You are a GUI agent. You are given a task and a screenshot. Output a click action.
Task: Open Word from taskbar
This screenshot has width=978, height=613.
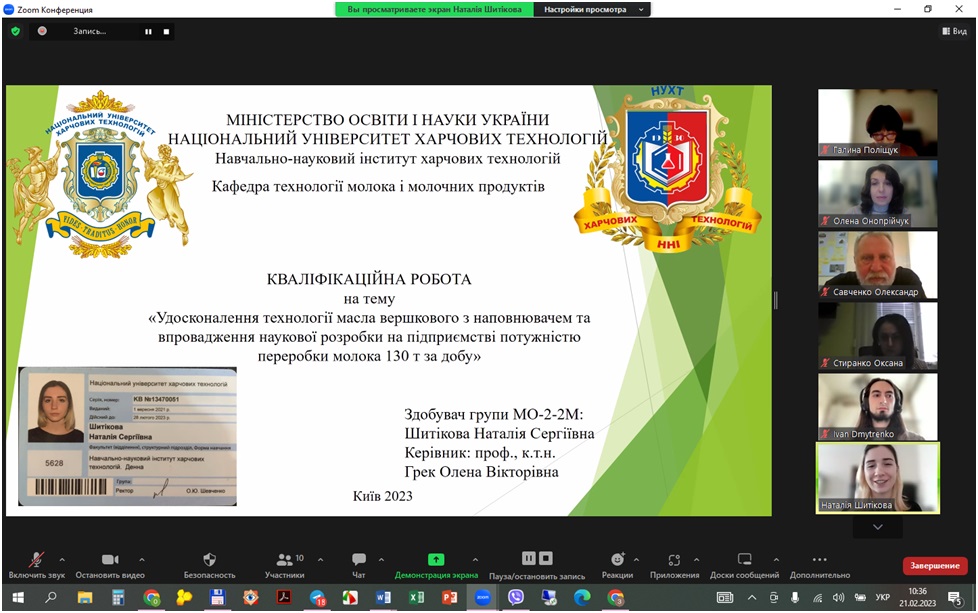click(x=383, y=597)
